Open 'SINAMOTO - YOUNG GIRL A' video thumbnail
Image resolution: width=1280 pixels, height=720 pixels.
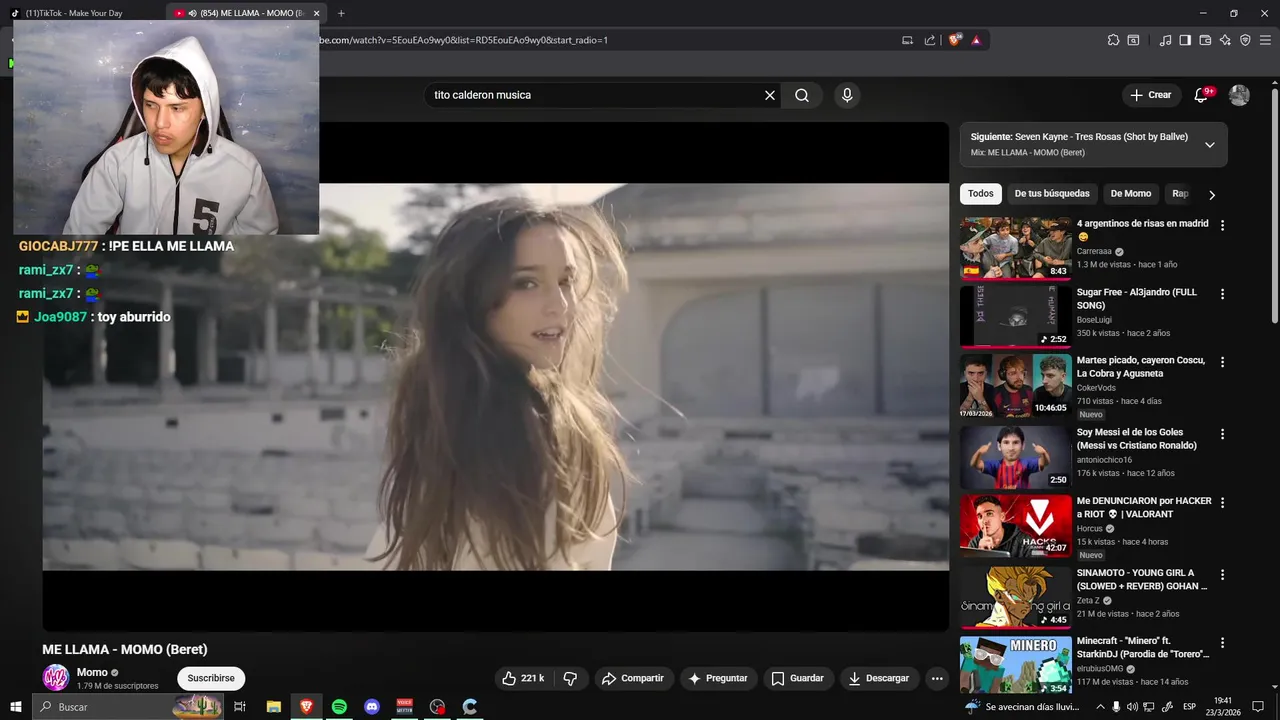(x=1015, y=598)
